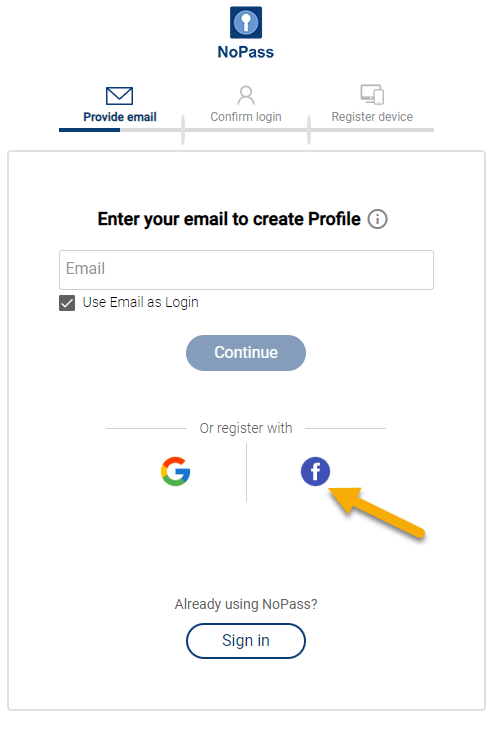Click the Enter your email to create Profile heading
495x737 pixels.
(229, 220)
